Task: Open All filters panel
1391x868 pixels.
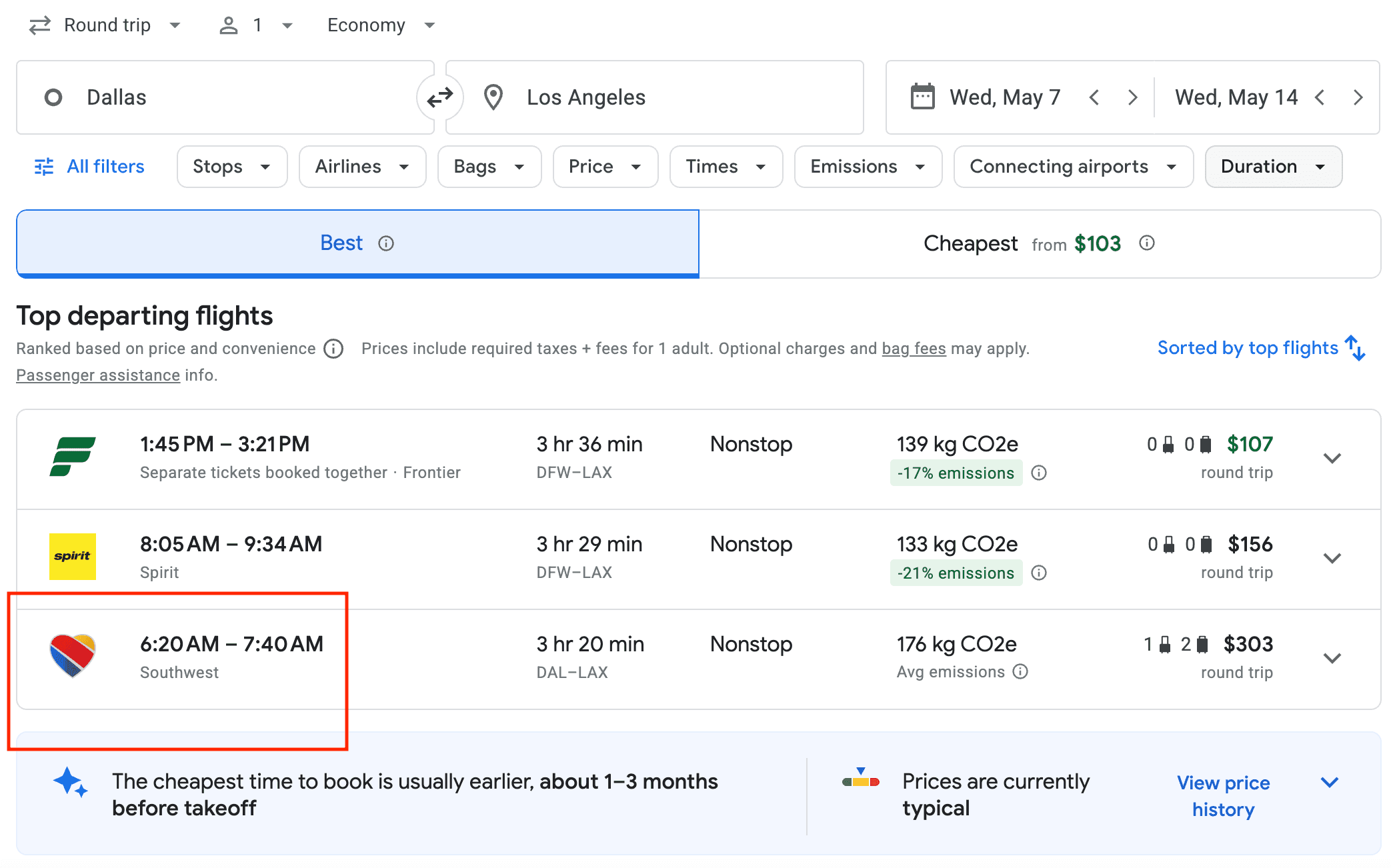Action: pos(89,167)
